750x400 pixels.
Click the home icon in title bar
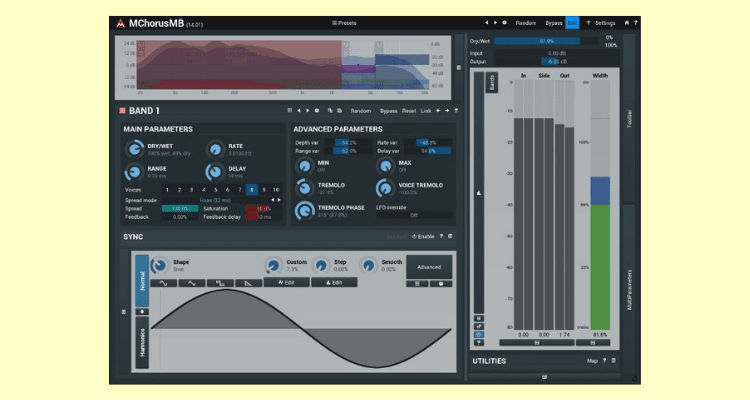(627, 22)
